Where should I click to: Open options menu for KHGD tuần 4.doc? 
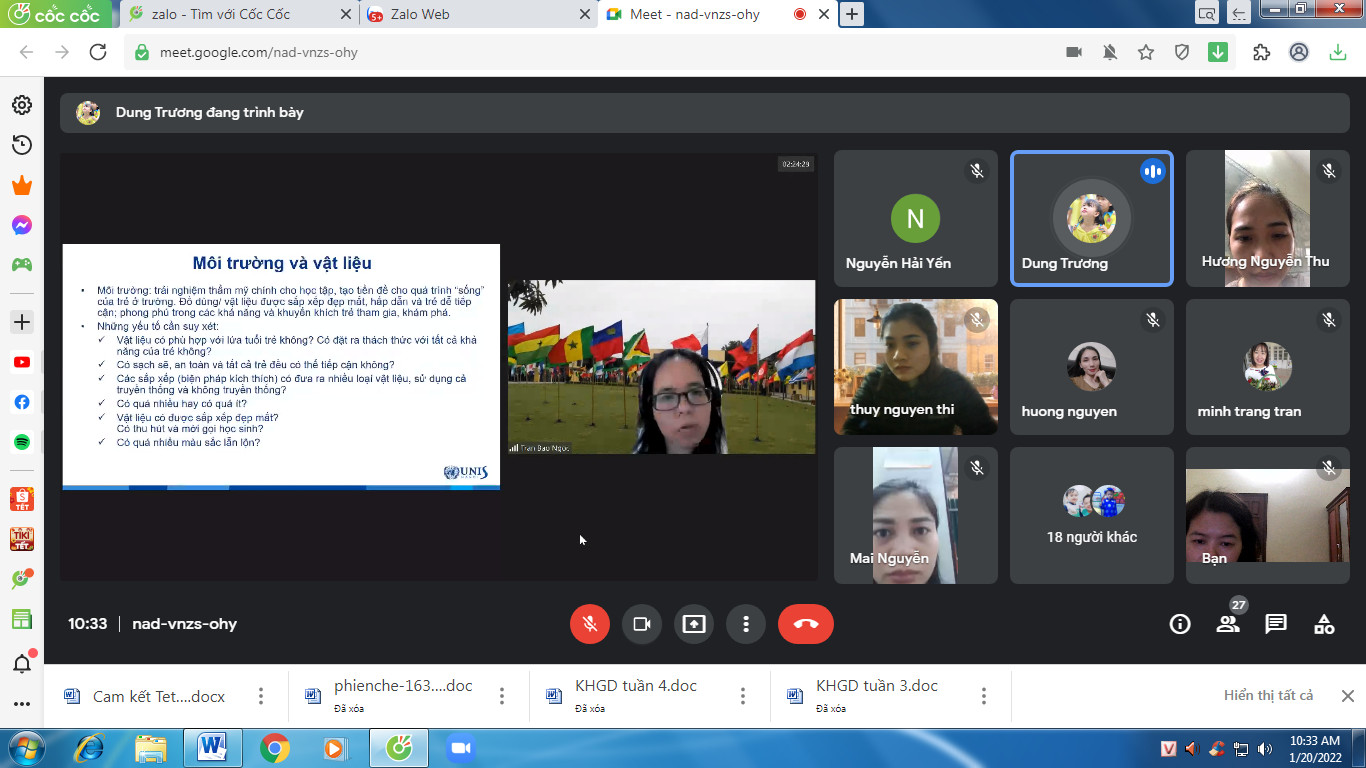[743, 696]
